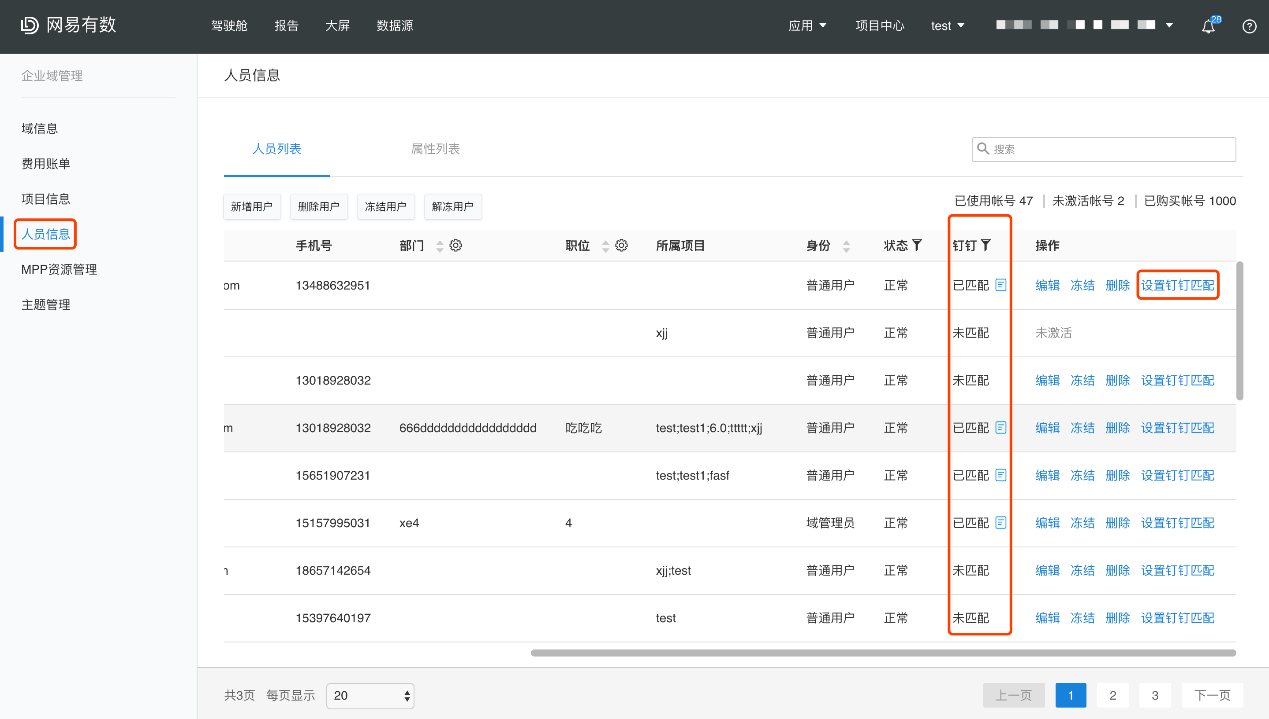Go to page 2
Image resolution: width=1269 pixels, height=719 pixels.
point(1112,696)
